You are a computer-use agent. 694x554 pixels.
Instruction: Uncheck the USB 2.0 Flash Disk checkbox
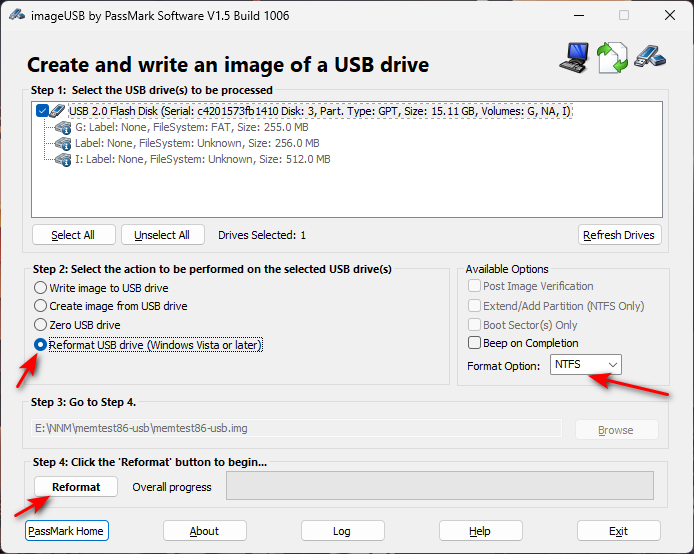(x=41, y=111)
